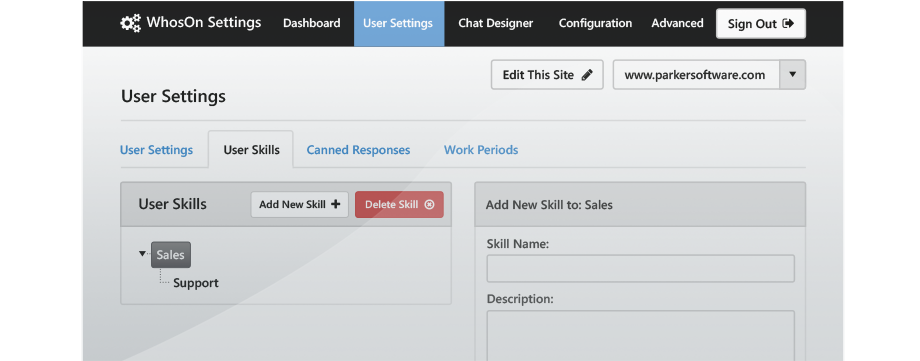Click the exit arrow icon on Sign Out
Image resolution: width=920 pixels, height=361 pixels.
pos(789,23)
